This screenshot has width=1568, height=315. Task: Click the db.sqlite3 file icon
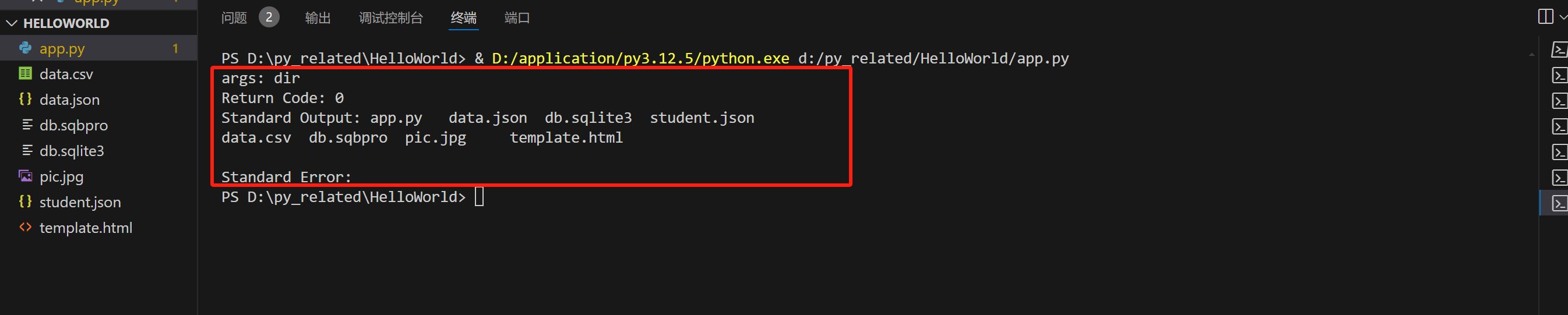[27, 150]
